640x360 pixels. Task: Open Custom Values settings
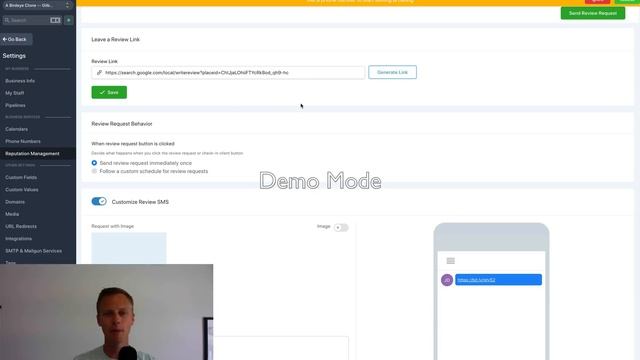[x=22, y=190]
